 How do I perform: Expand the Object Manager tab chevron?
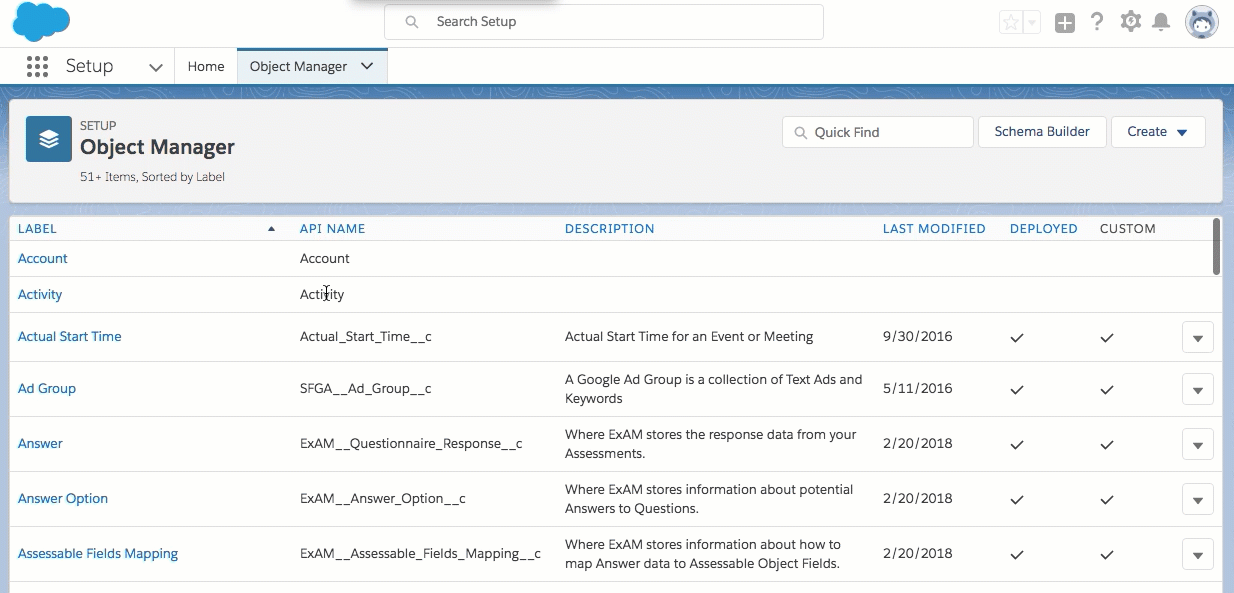click(367, 66)
